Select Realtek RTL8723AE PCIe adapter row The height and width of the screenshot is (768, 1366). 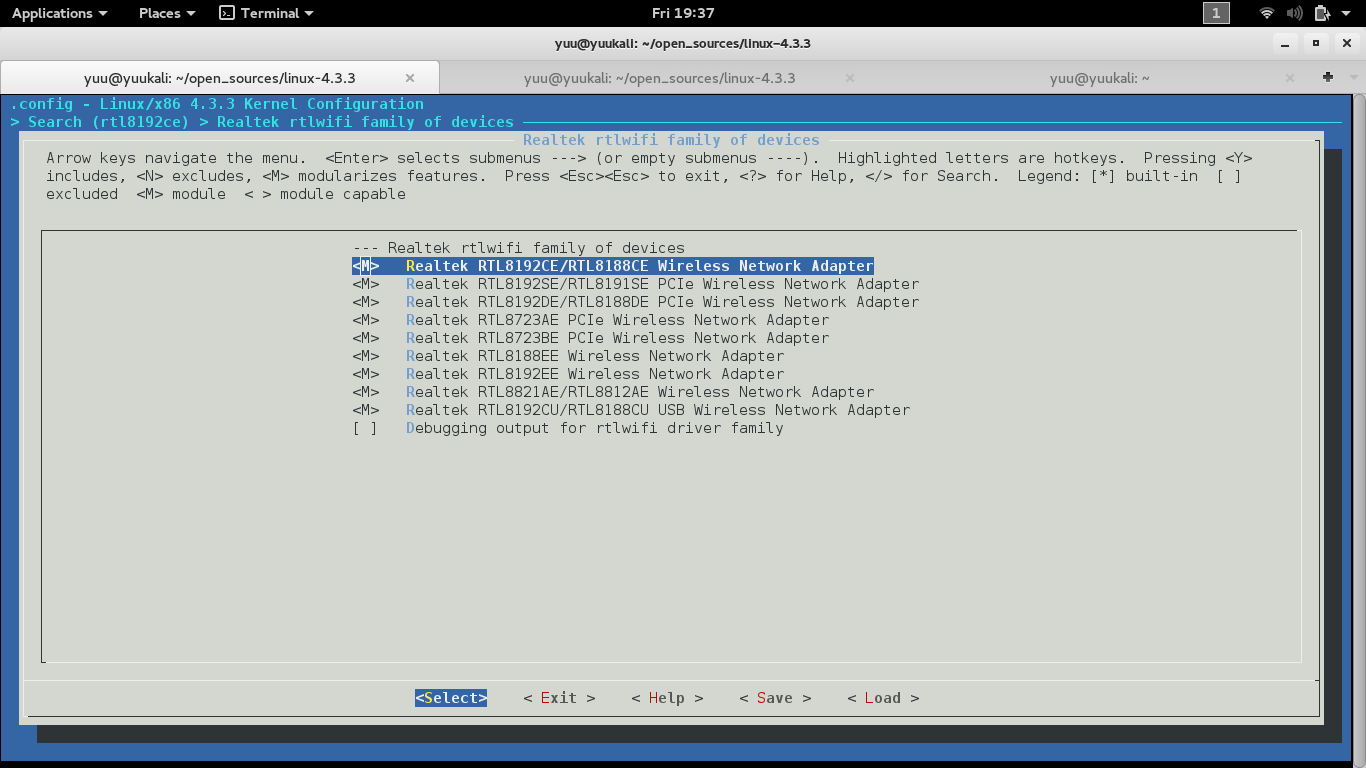[590, 320]
